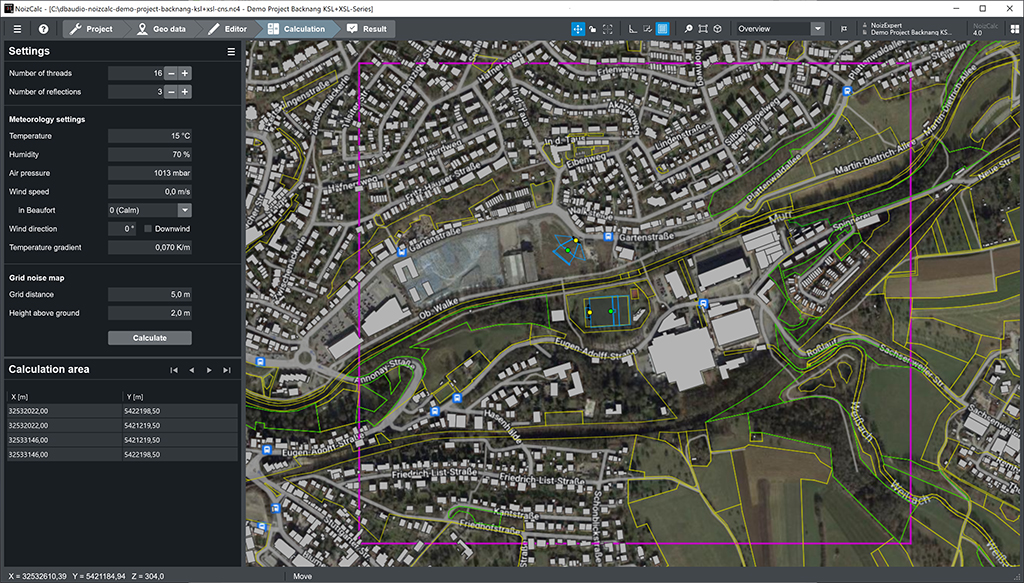Image resolution: width=1024 pixels, height=583 pixels.
Task: Decrease the number of reflections
Action: (171, 92)
